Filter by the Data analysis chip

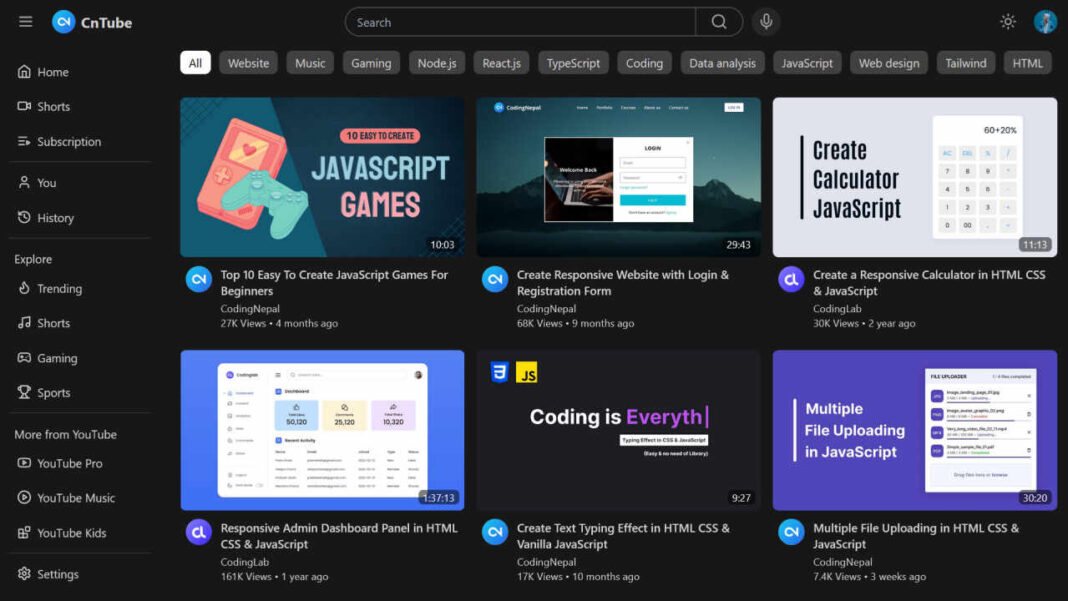click(722, 63)
